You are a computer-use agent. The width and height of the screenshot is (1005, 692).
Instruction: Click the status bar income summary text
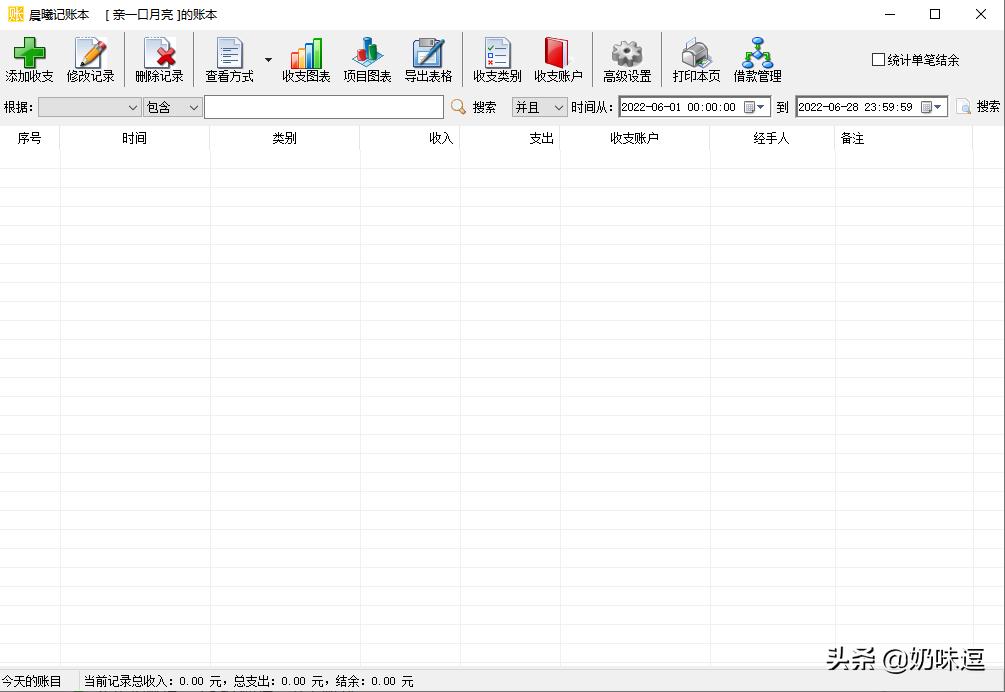coord(249,681)
